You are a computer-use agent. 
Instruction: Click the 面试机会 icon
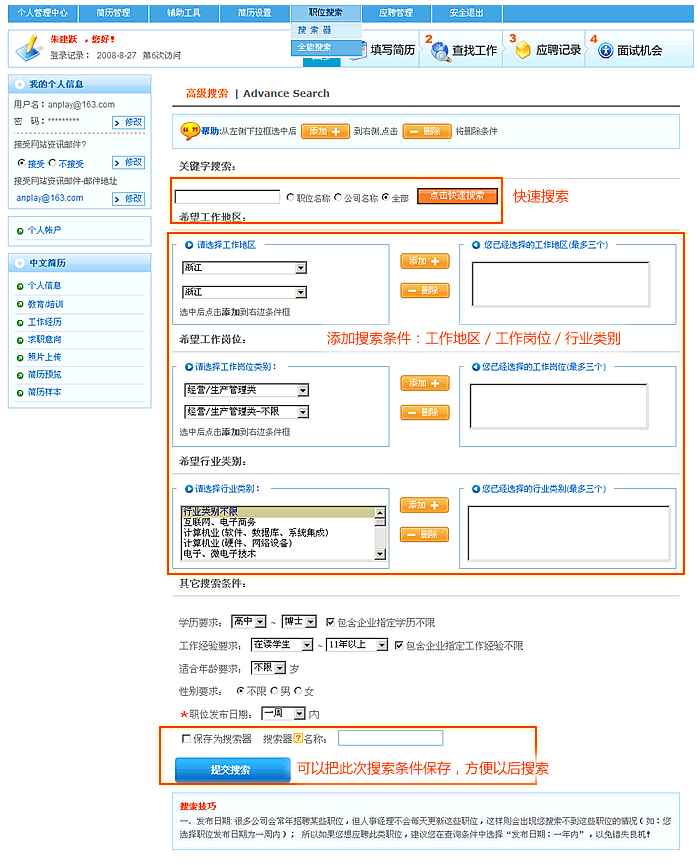pyautogui.click(x=605, y=51)
